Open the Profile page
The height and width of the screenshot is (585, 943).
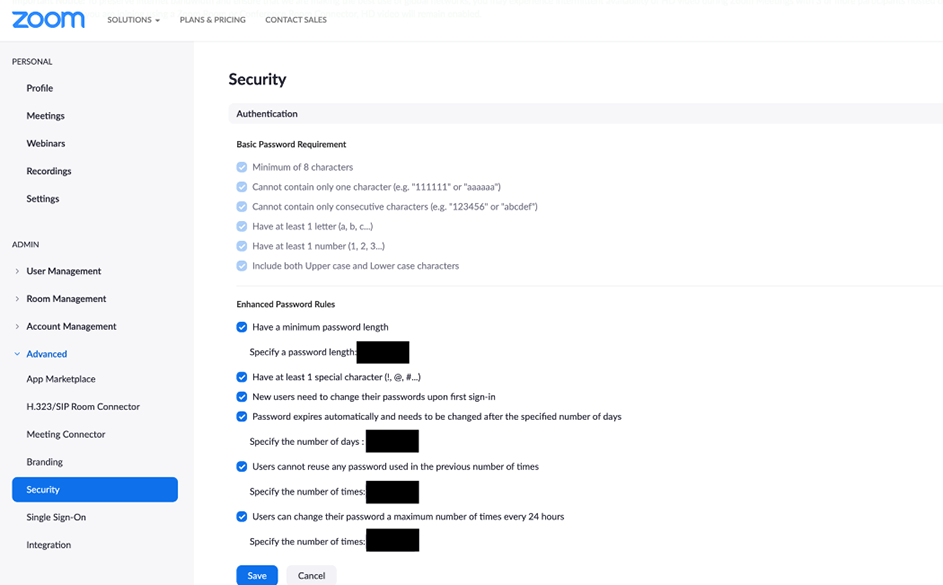coord(40,88)
